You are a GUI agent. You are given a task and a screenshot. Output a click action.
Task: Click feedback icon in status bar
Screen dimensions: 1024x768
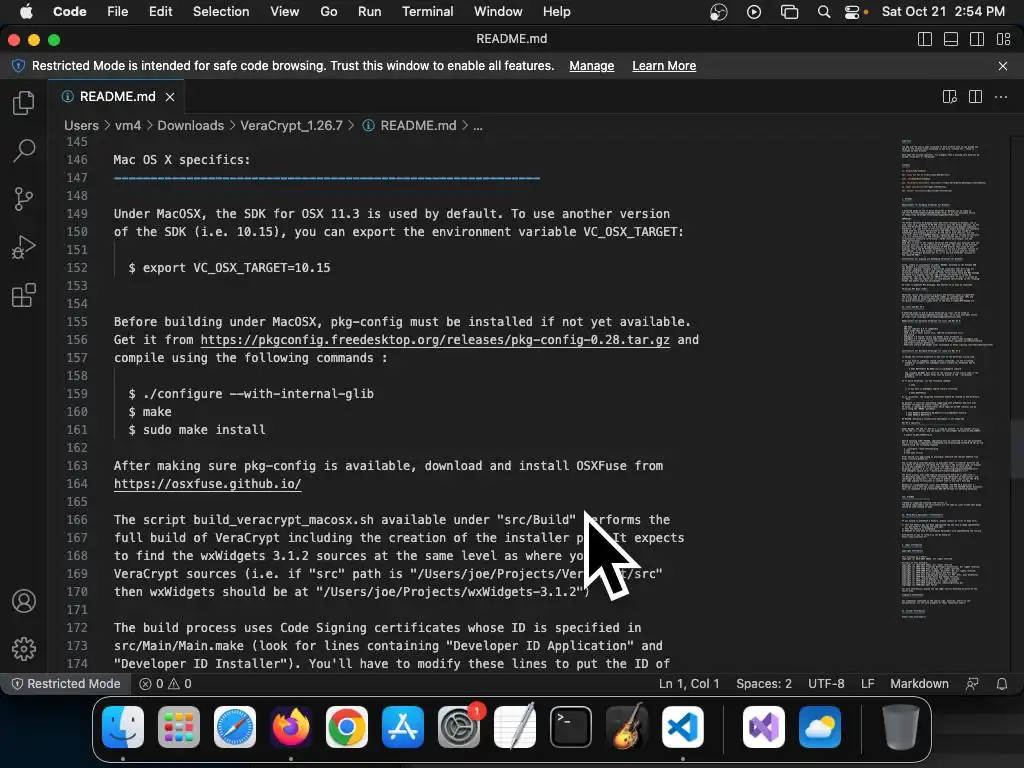972,684
